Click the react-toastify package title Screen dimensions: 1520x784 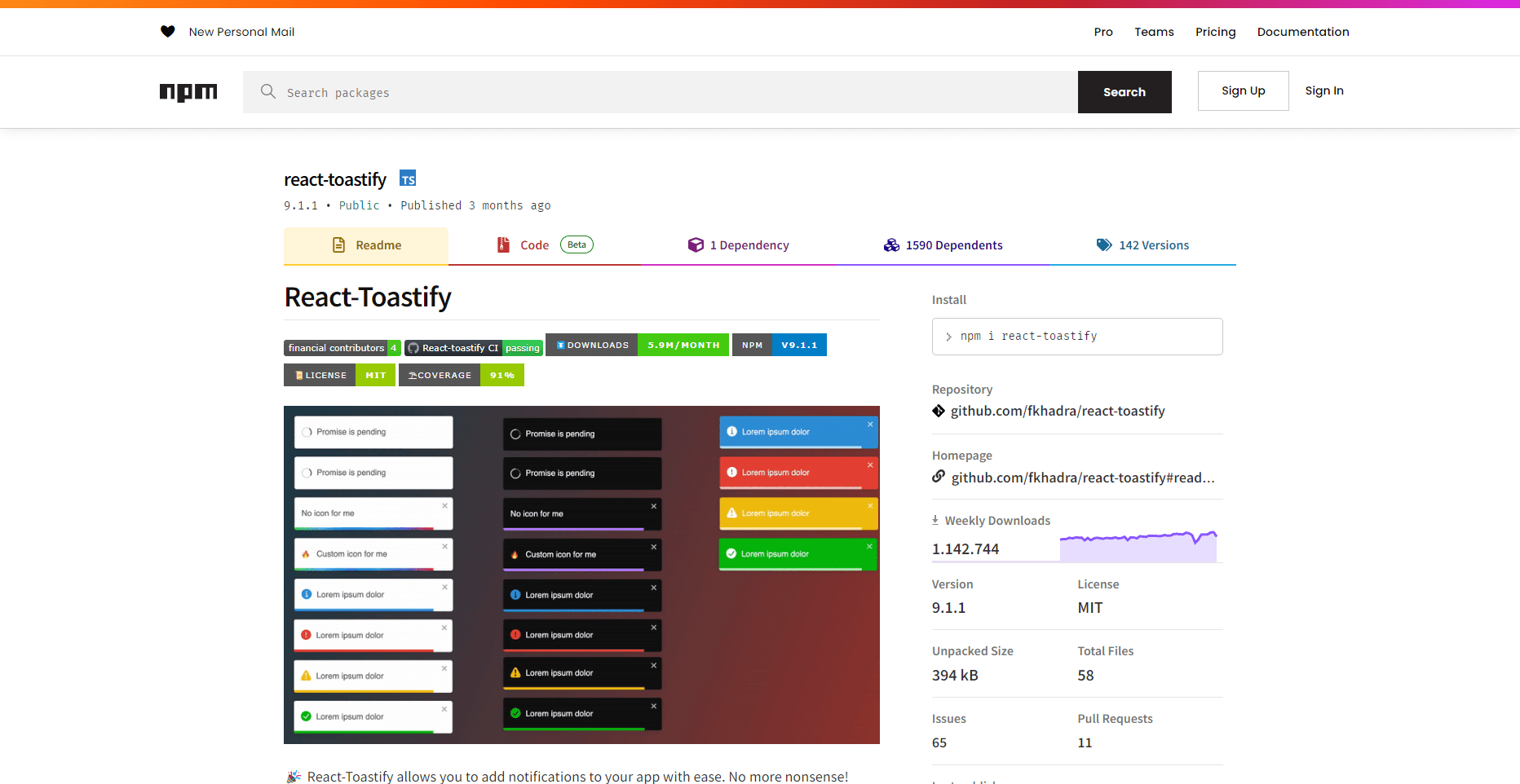pos(335,179)
